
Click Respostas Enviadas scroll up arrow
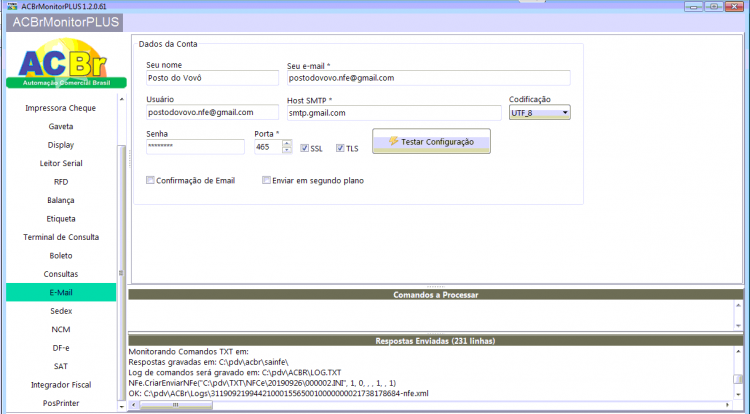point(739,351)
